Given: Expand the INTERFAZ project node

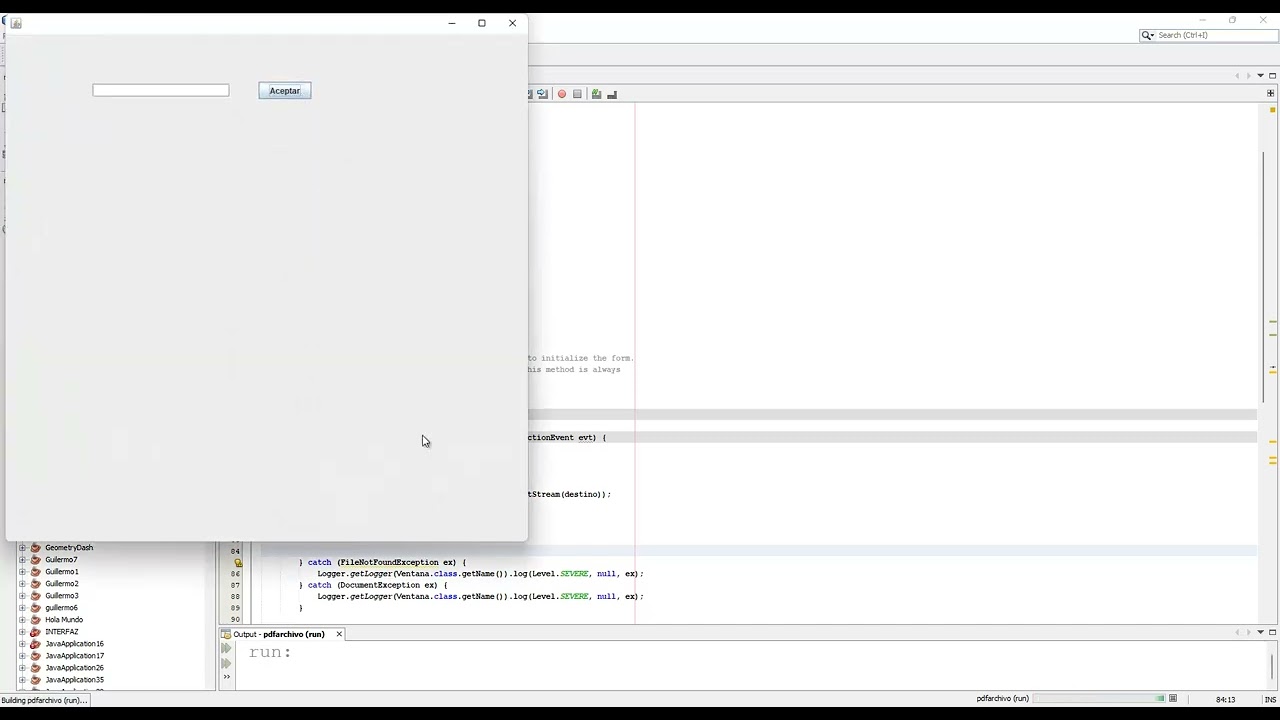Looking at the screenshot, I should [22, 632].
